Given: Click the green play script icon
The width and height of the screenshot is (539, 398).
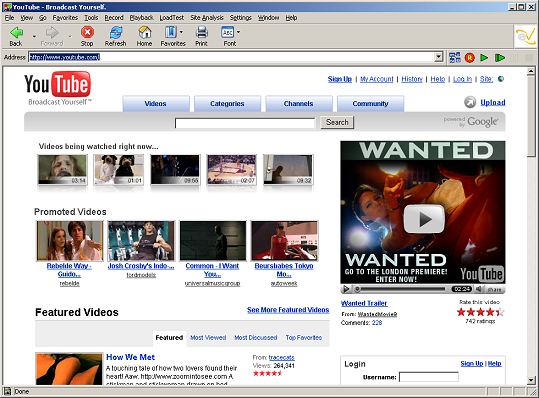Looking at the screenshot, I should click(x=484, y=57).
